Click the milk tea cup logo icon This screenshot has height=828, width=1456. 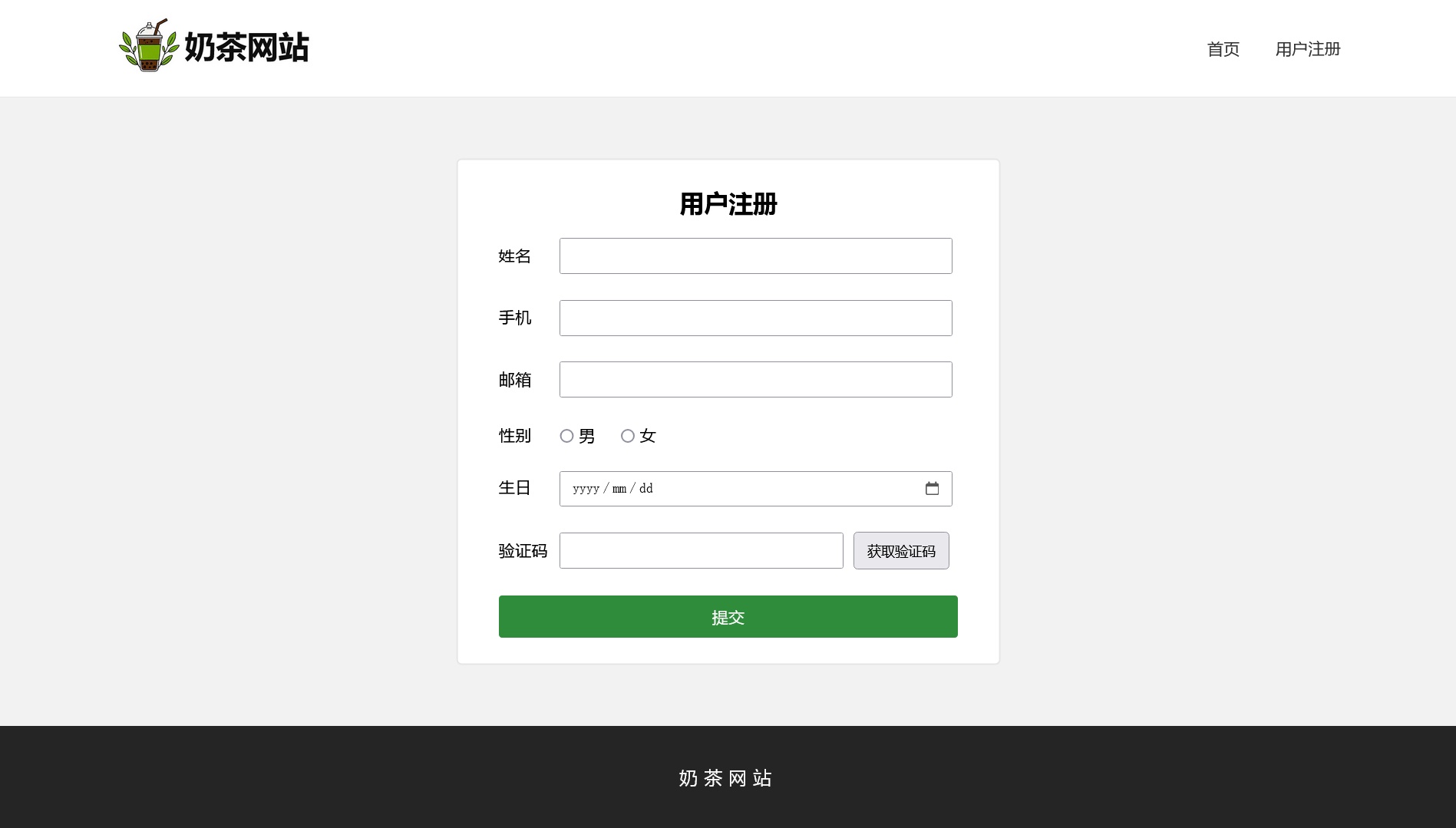point(150,46)
